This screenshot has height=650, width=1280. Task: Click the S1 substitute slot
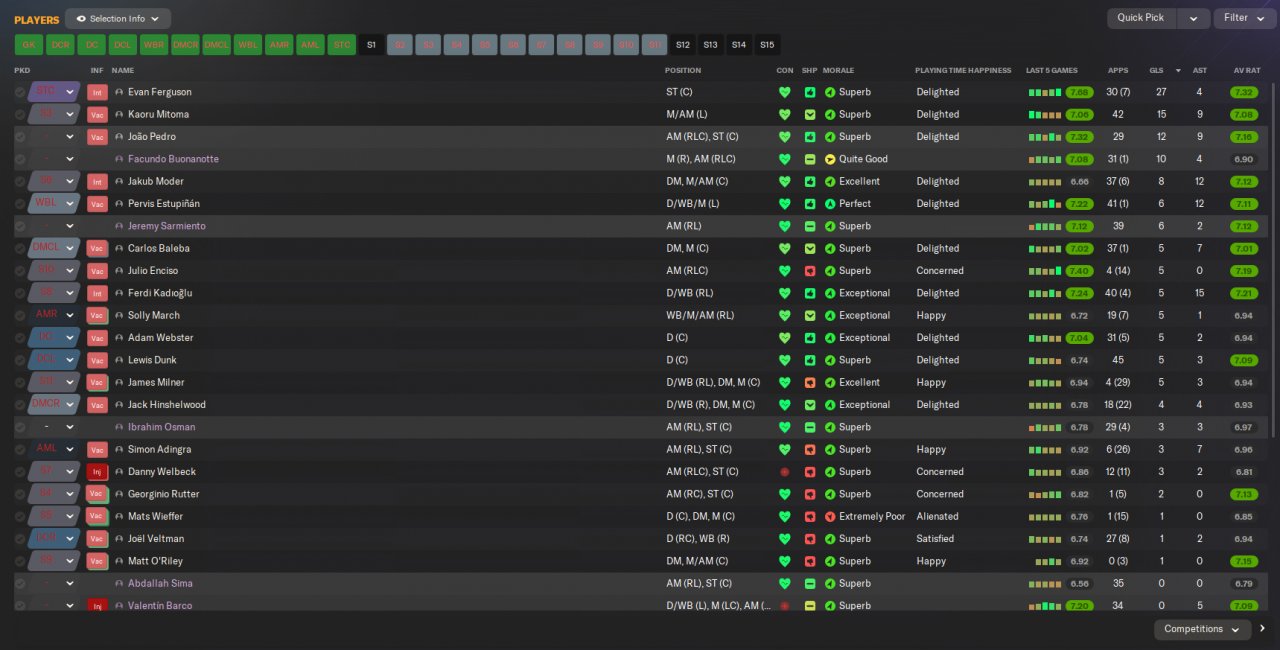(x=371, y=45)
